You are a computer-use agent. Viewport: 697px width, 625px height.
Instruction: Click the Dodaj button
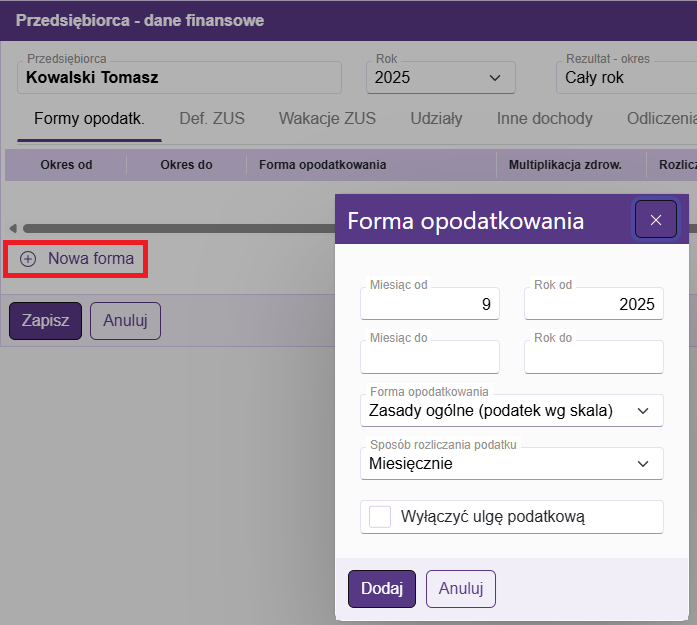382,589
